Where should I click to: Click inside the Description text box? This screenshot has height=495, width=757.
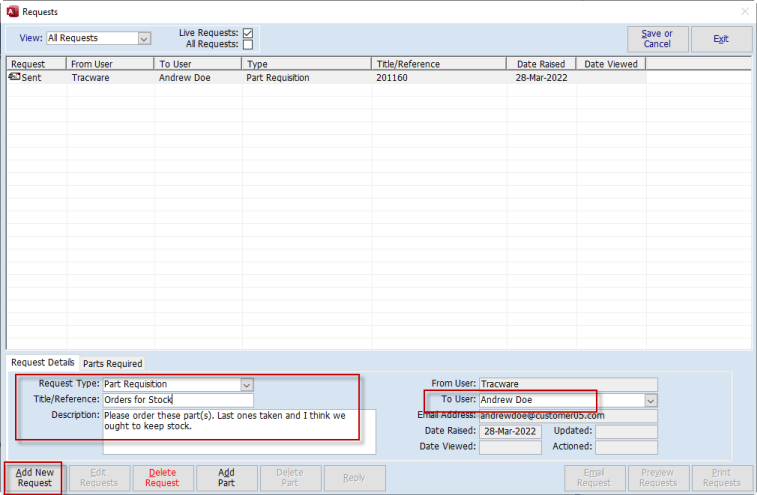[238, 431]
